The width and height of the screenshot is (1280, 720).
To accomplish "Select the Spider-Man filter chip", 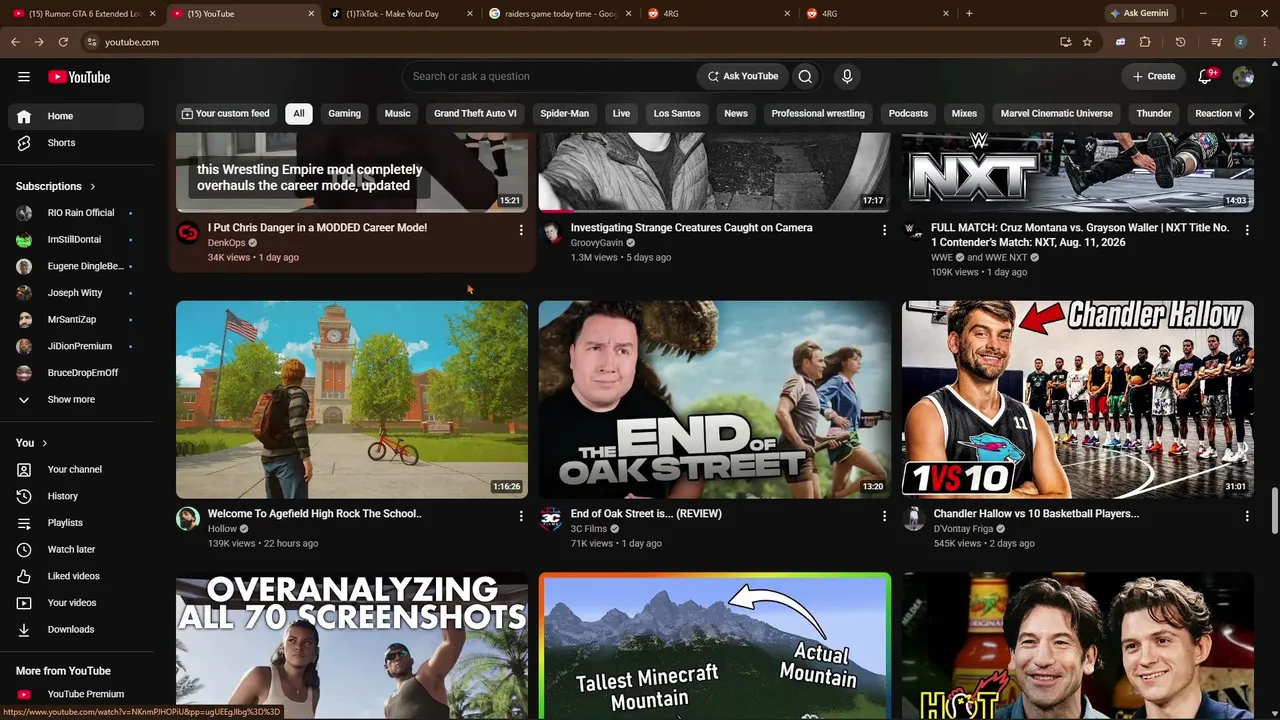I will coord(565,114).
